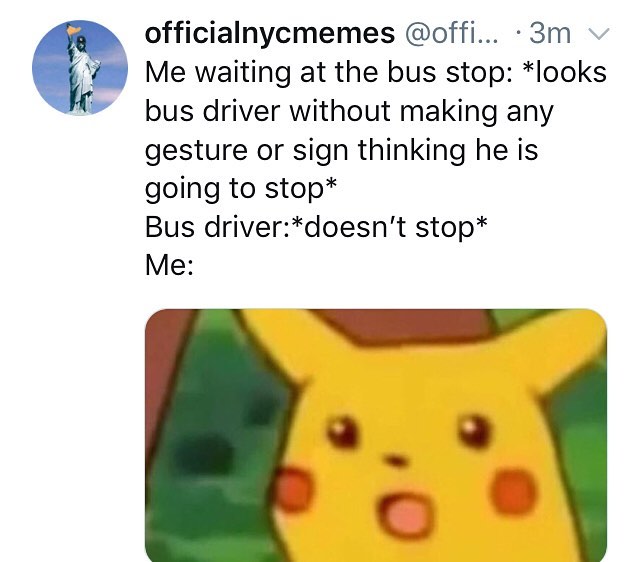Click the line 'bus driver without making any'

[x=349, y=111]
